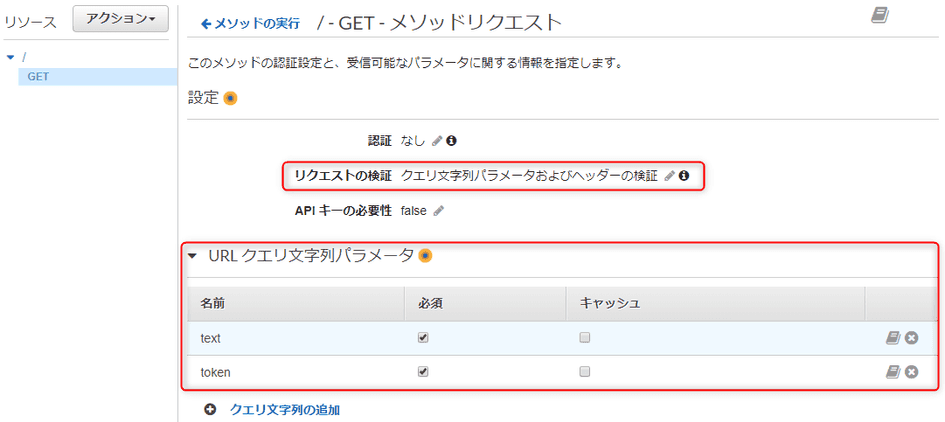Viewport: 945px width, 422px height.
Task: Show info for the 認証 setting
Action: click(x=451, y=141)
